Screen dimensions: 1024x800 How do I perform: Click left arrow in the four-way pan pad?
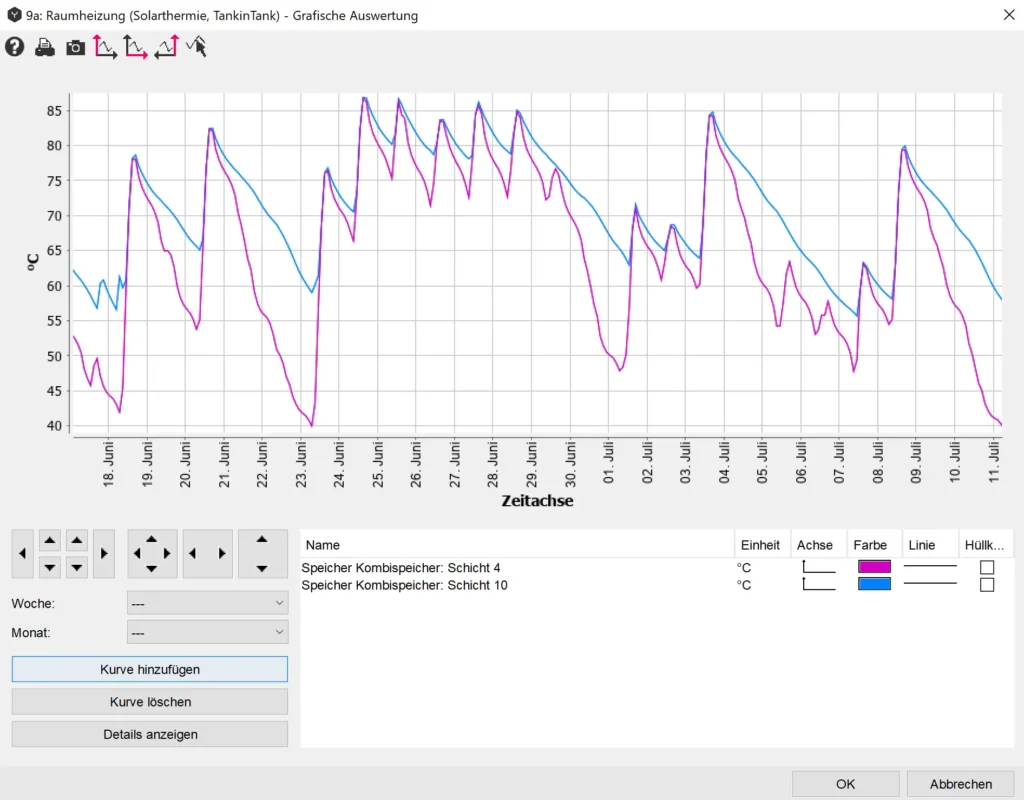point(136,554)
